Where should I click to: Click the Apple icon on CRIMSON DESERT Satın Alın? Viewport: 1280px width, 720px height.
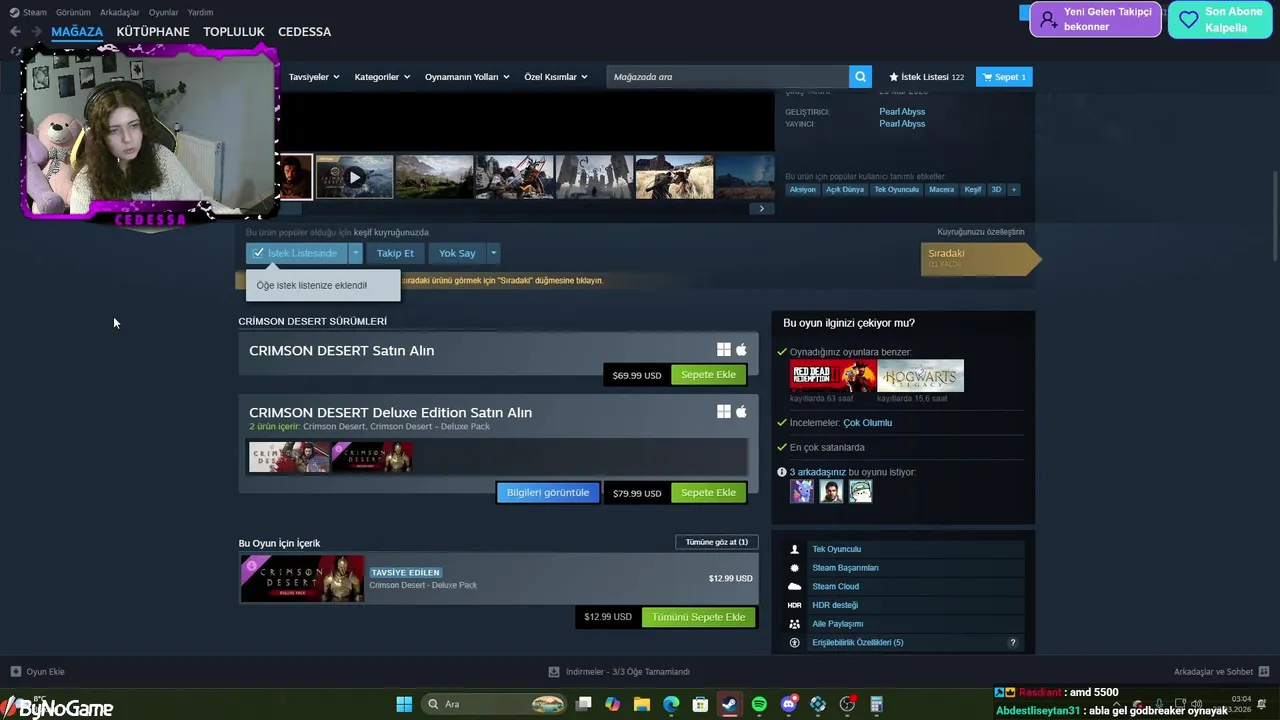(x=741, y=350)
